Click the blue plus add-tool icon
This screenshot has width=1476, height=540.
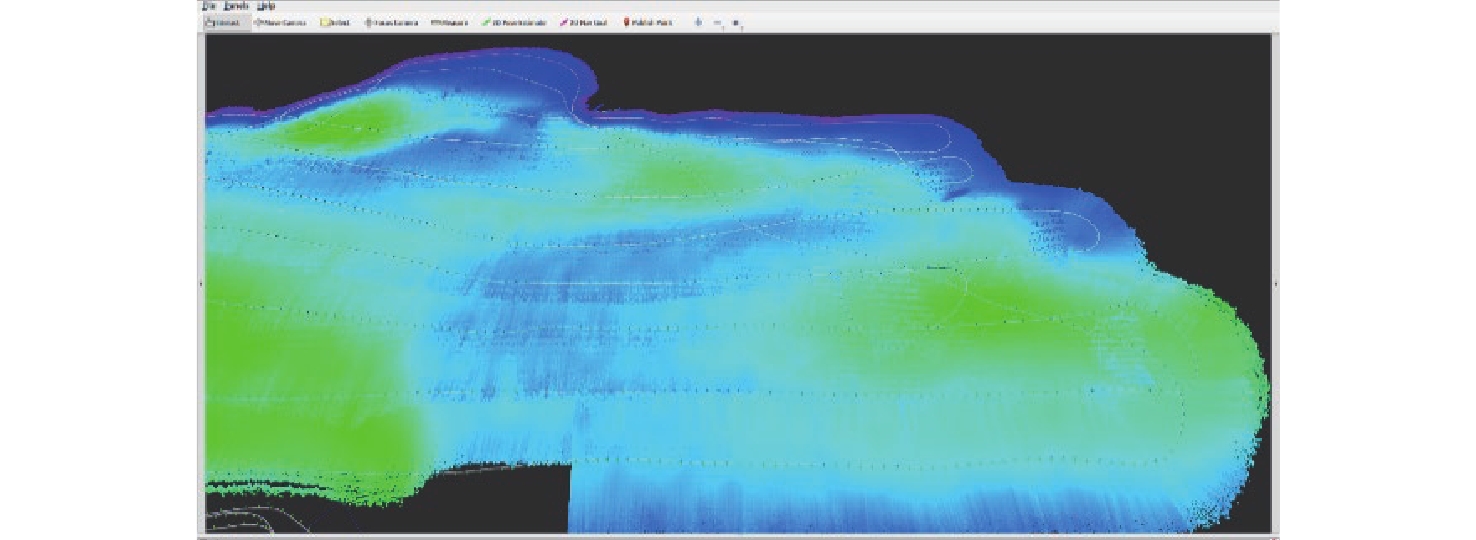pyautogui.click(x=698, y=22)
